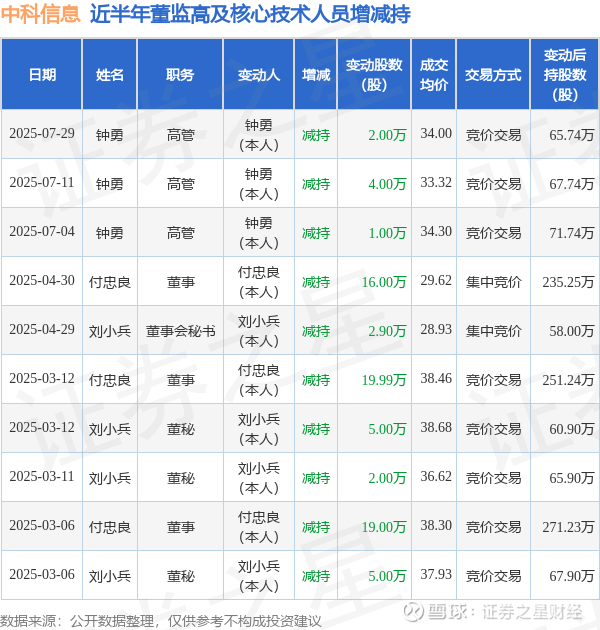
Task: Click 钟勇 name in the 2025-07-29 row
Action: click(109, 135)
